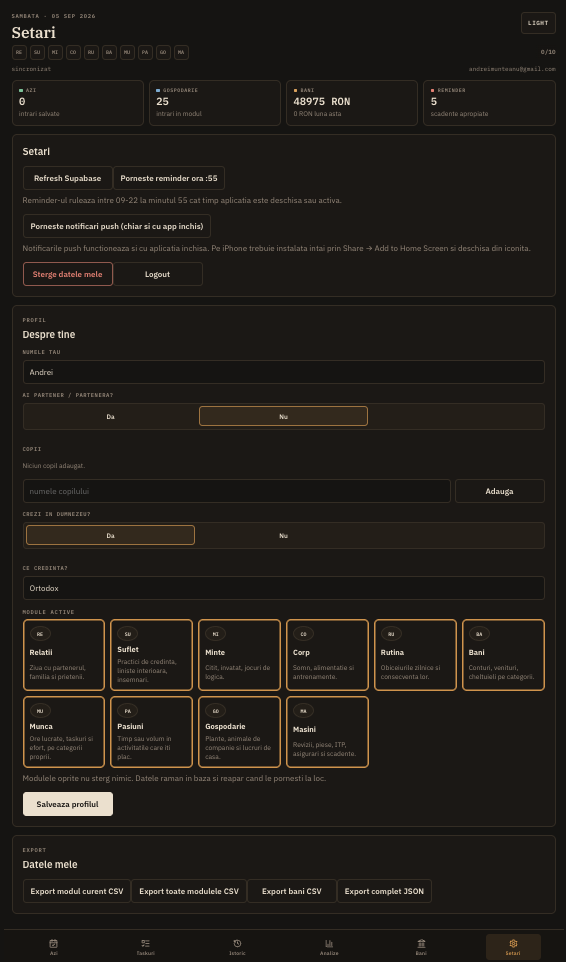Screen dimensions: 566x962
Task: Click Salveaza profilul button
Action: (x=68, y=804)
